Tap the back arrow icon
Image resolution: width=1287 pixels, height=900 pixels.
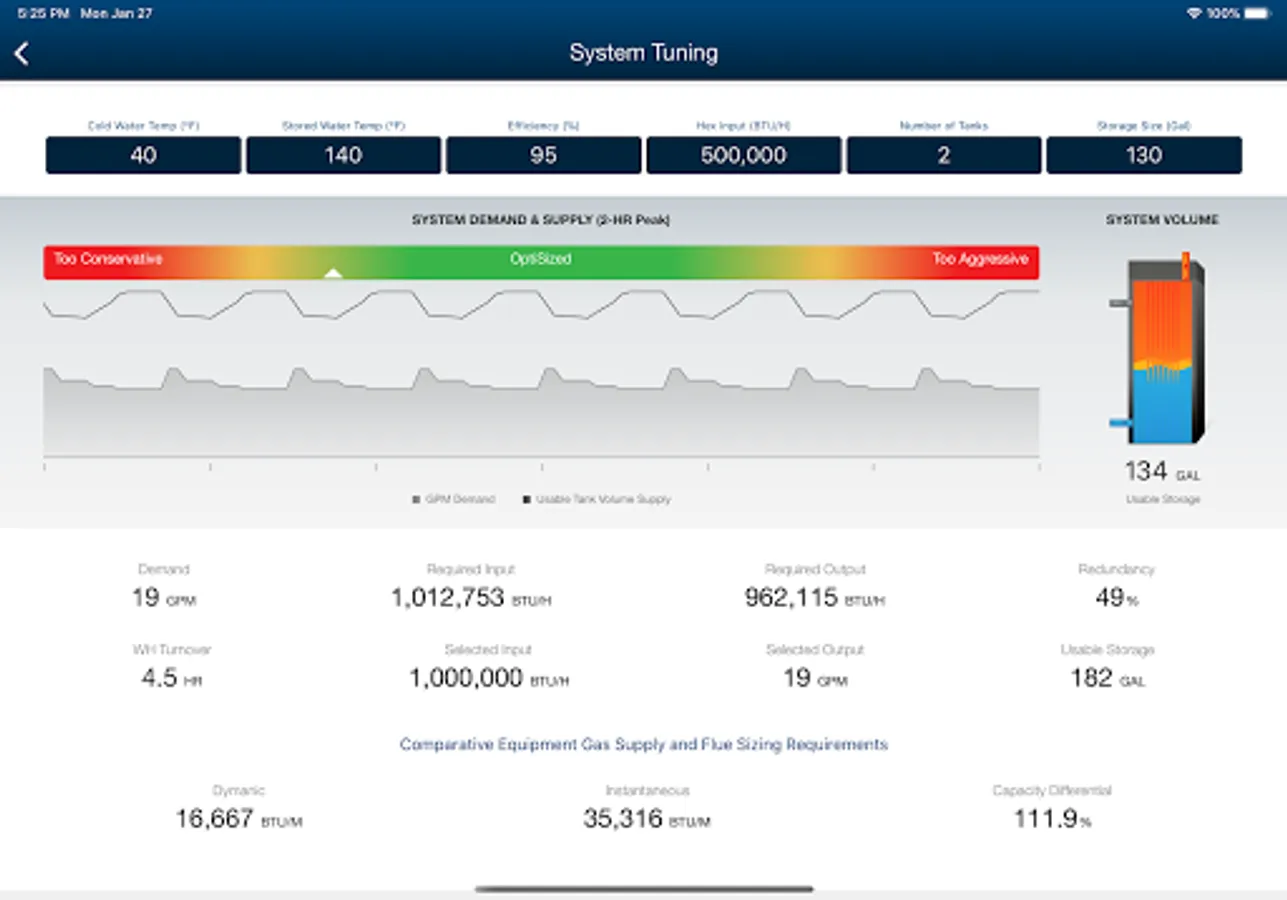(22, 53)
